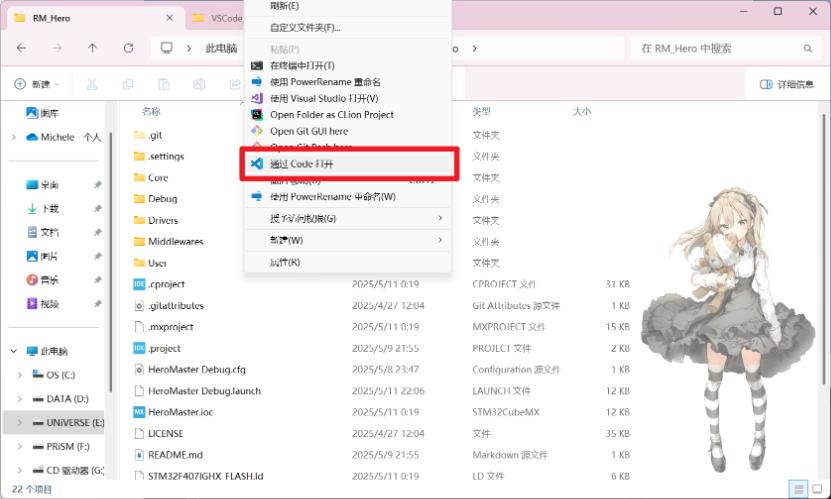Select the Drivers folder
831x499 pixels.
coord(156,220)
